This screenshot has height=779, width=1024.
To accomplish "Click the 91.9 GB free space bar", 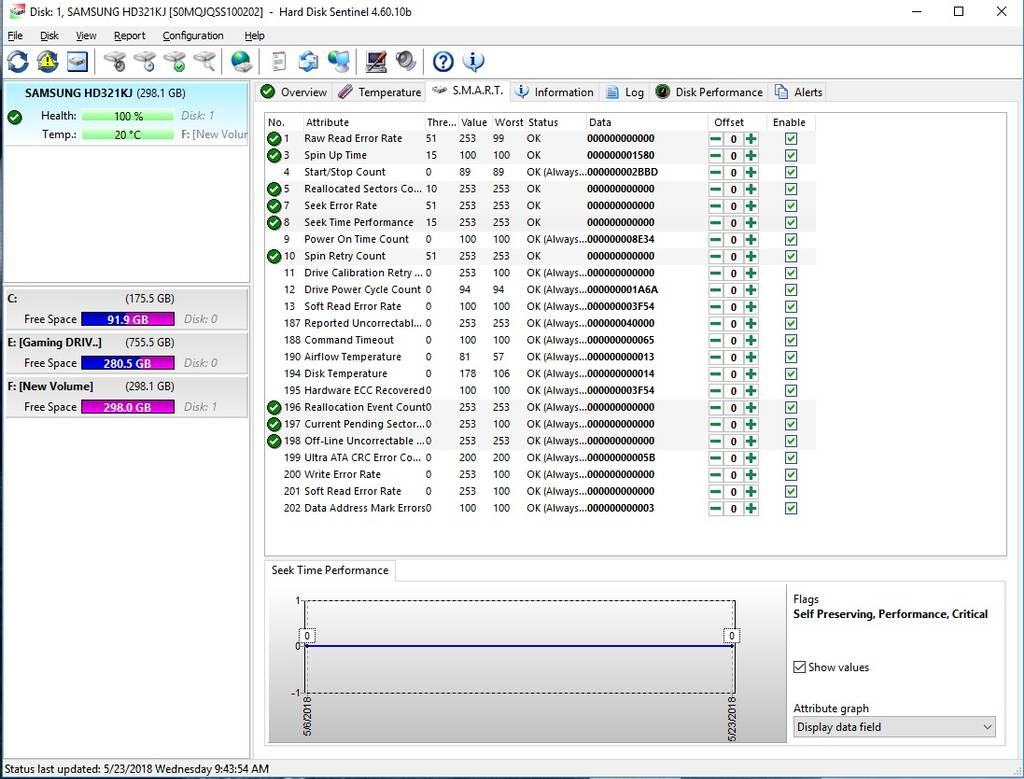I will pyautogui.click(x=127, y=319).
